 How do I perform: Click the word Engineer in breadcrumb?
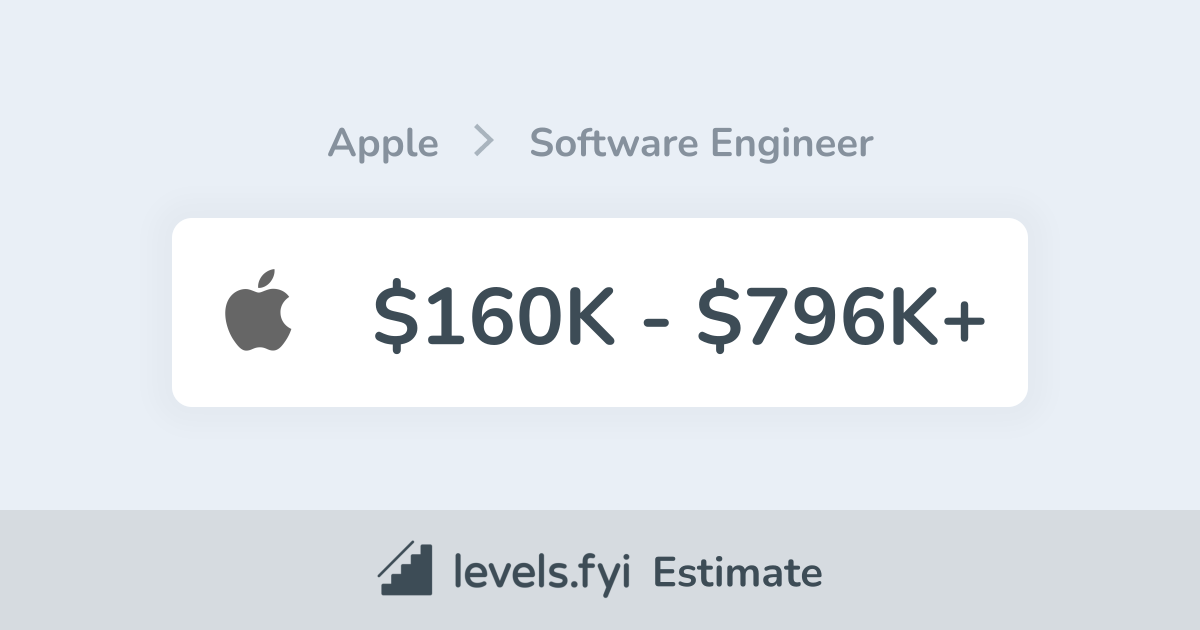click(792, 145)
